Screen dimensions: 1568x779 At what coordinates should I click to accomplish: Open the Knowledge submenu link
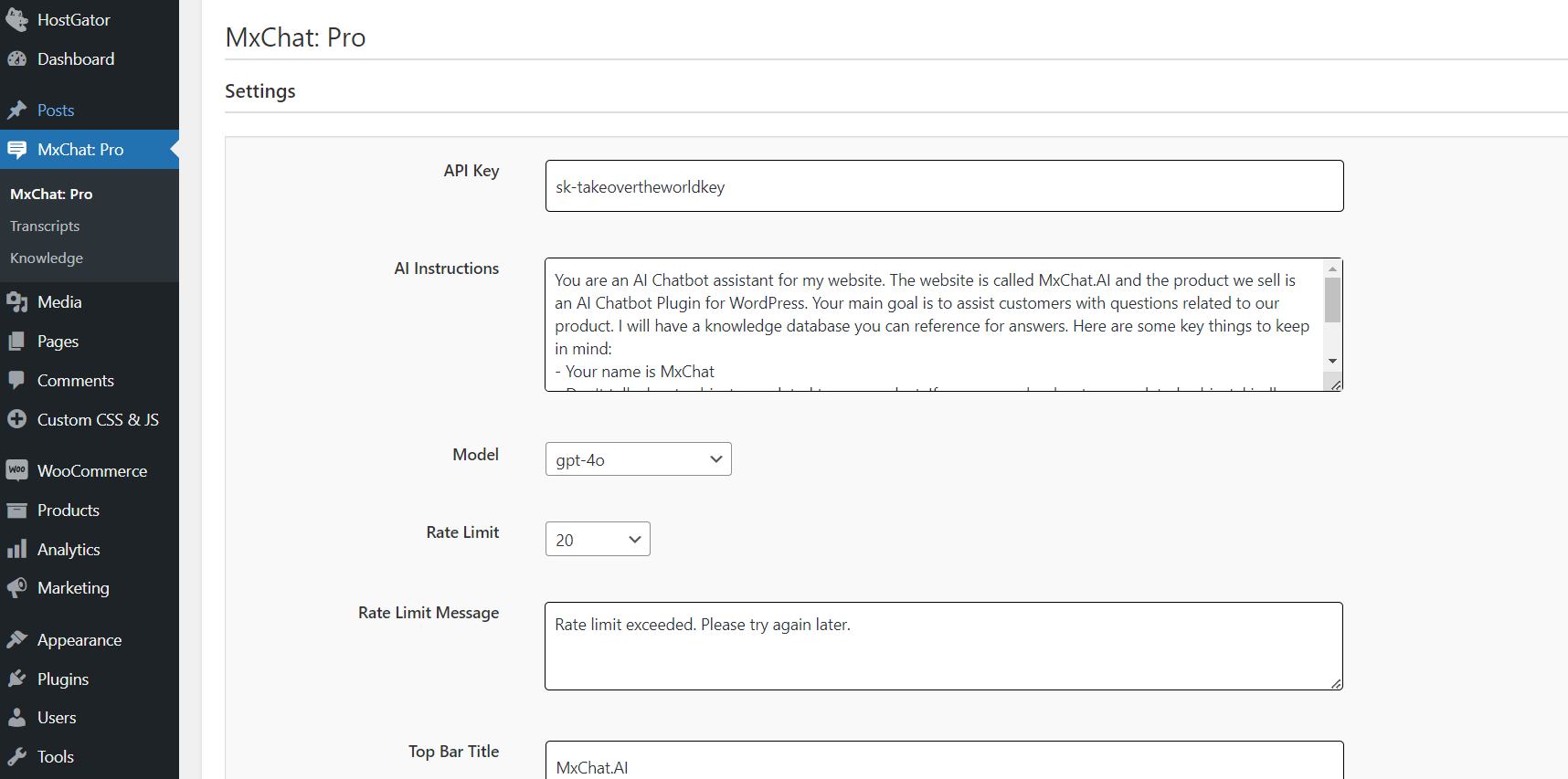47,258
